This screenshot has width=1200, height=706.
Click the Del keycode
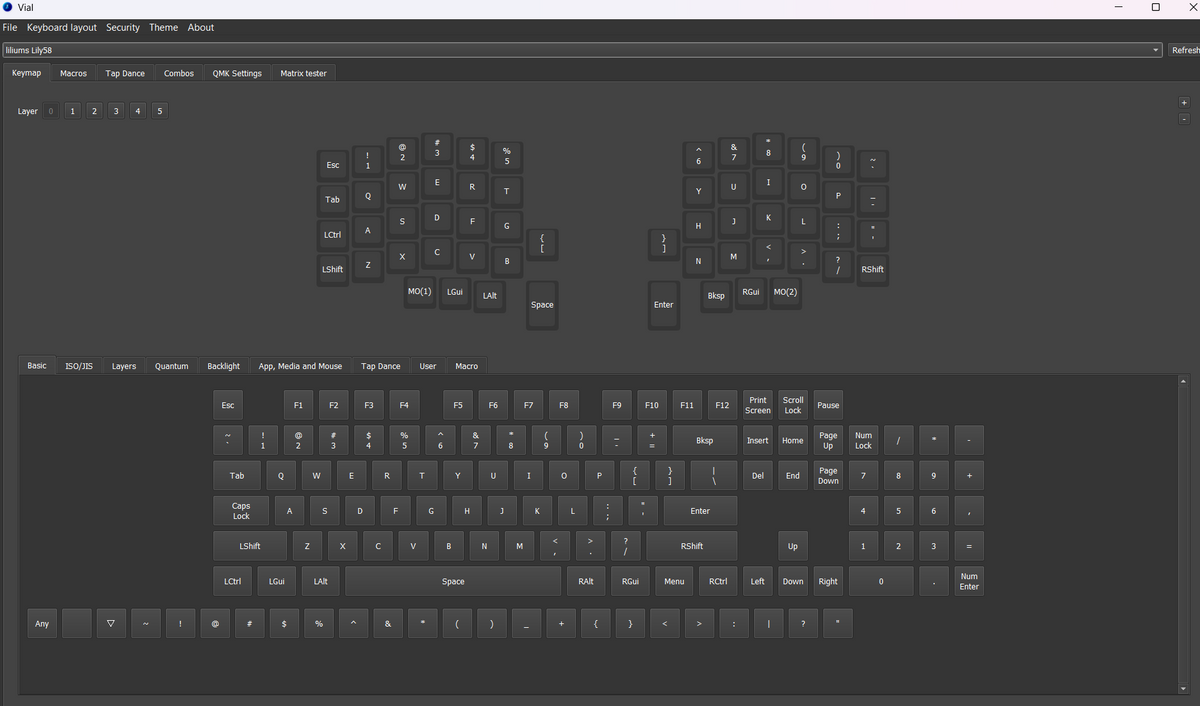[x=758, y=476]
